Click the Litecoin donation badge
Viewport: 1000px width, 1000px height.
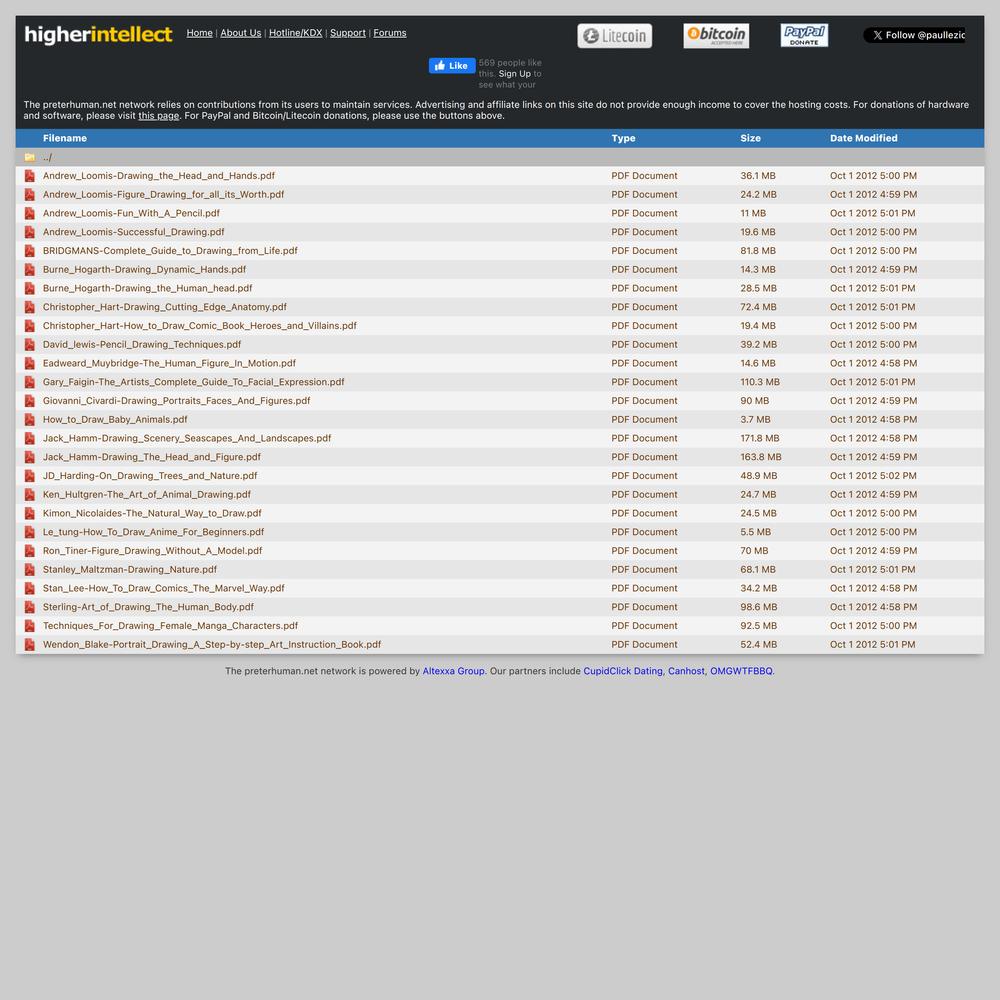point(614,36)
